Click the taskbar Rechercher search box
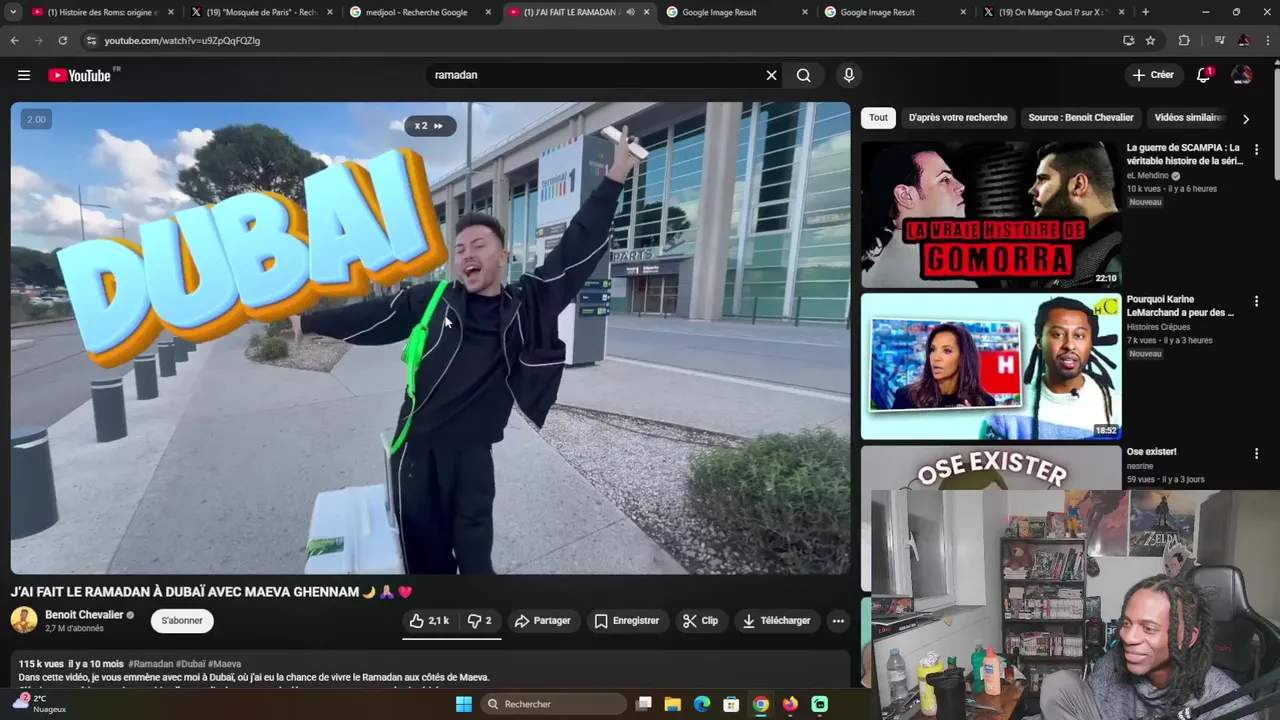 click(x=552, y=704)
